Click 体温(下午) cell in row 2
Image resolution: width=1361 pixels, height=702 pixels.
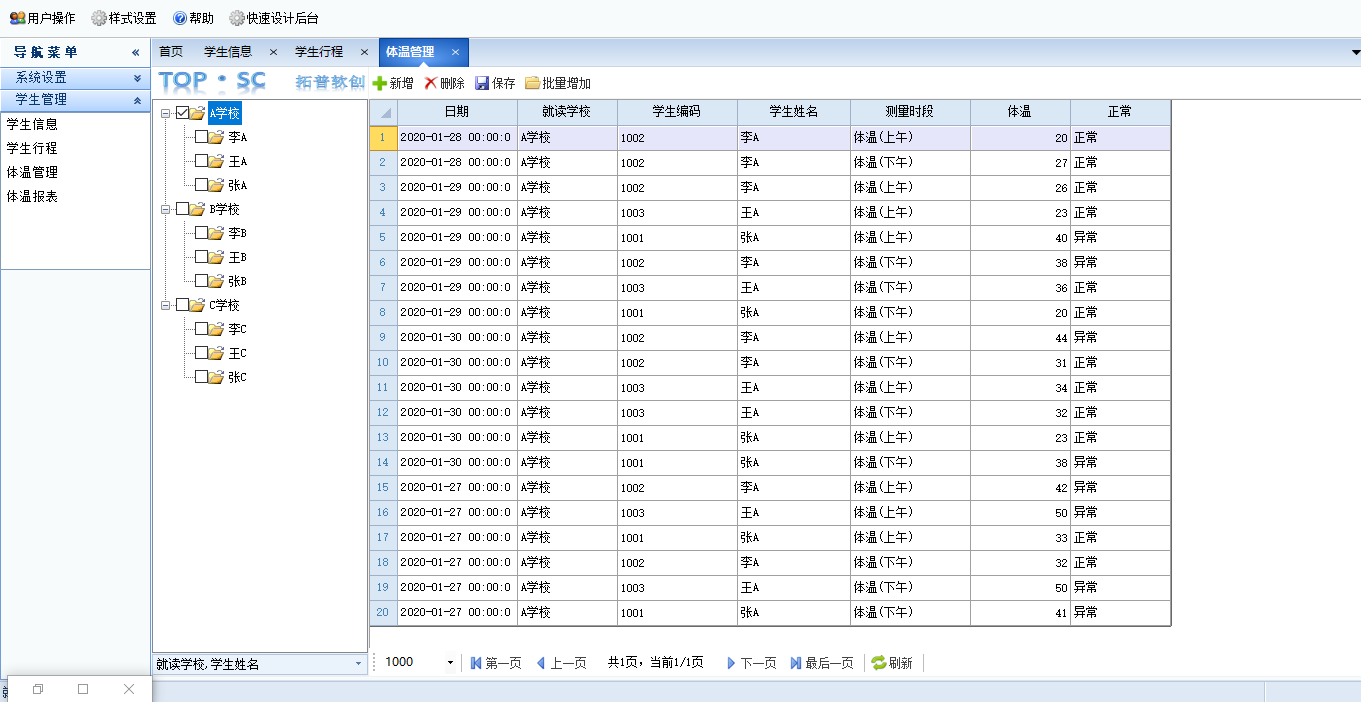[x=910, y=163]
